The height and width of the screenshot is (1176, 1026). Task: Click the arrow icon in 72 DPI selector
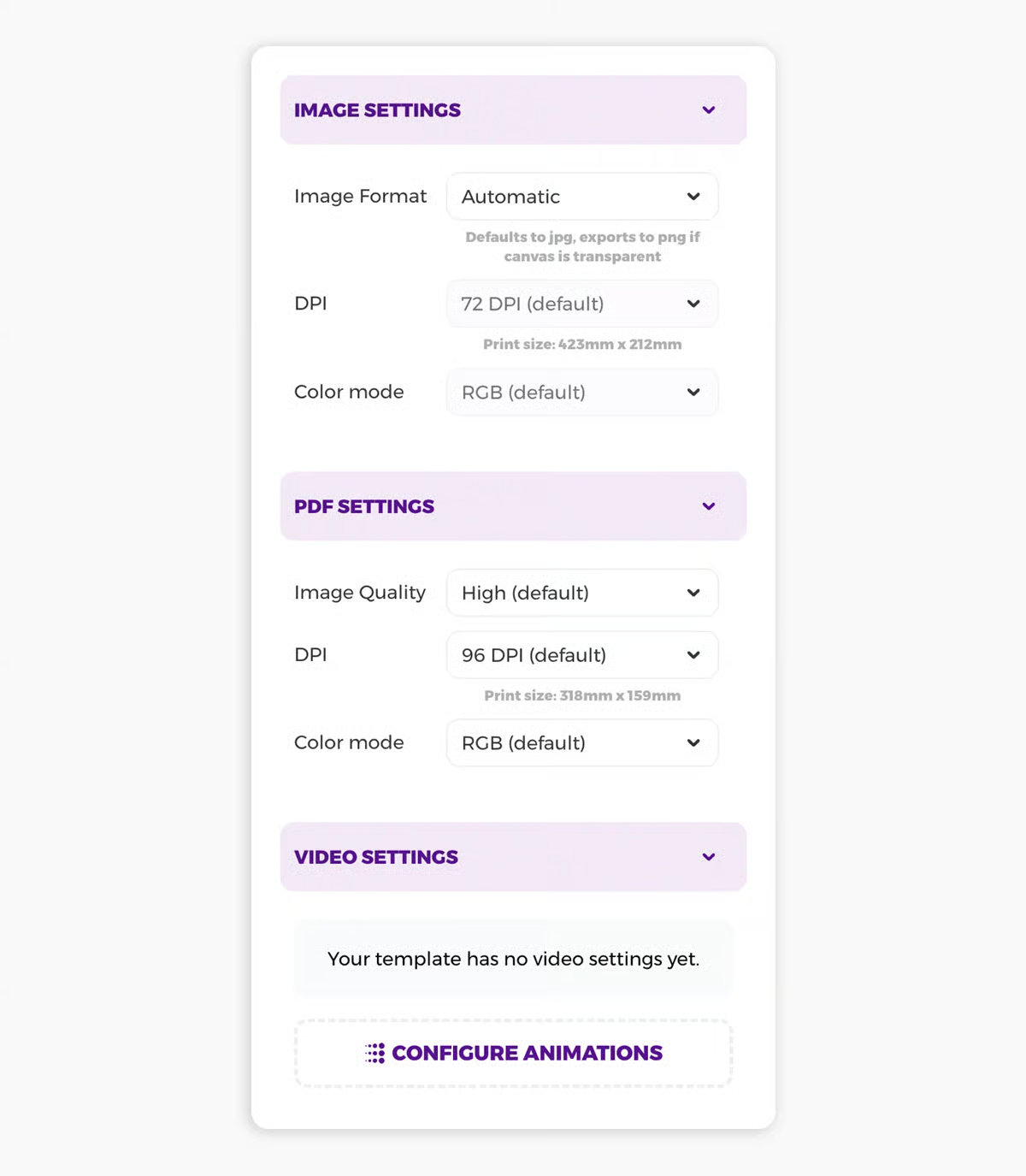click(x=693, y=304)
